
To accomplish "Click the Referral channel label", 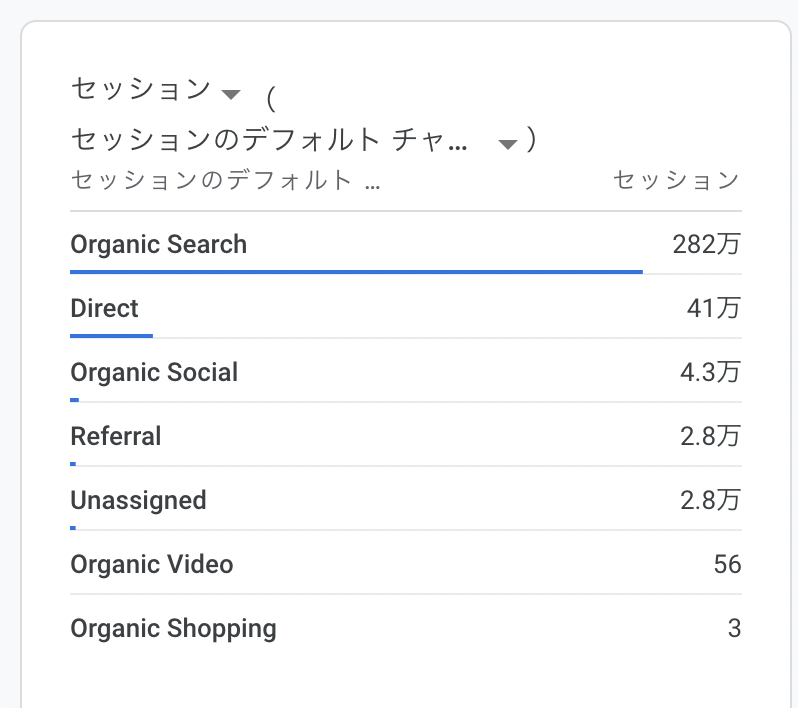I will [116, 437].
